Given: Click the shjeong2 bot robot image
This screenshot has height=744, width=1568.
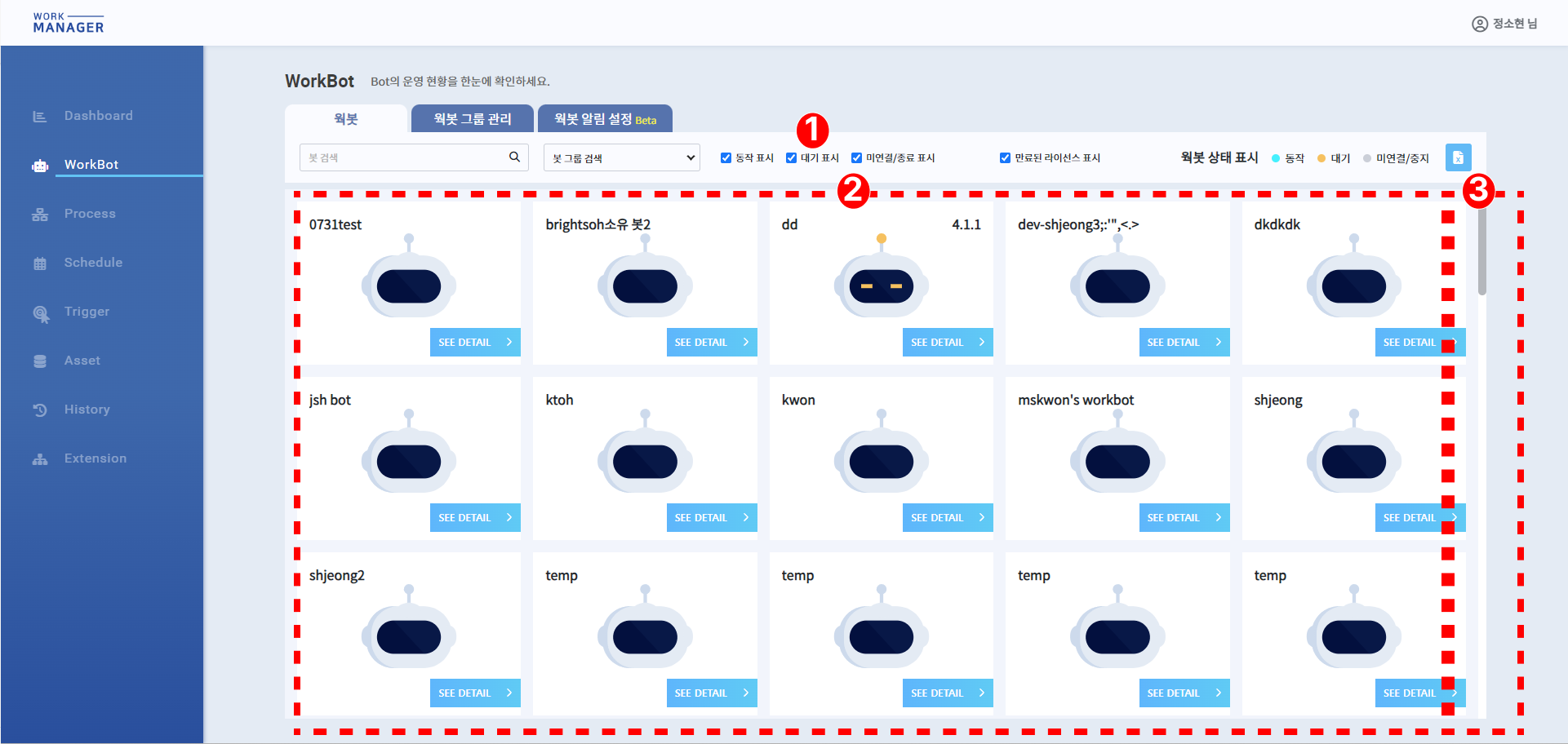Looking at the screenshot, I should [x=408, y=627].
